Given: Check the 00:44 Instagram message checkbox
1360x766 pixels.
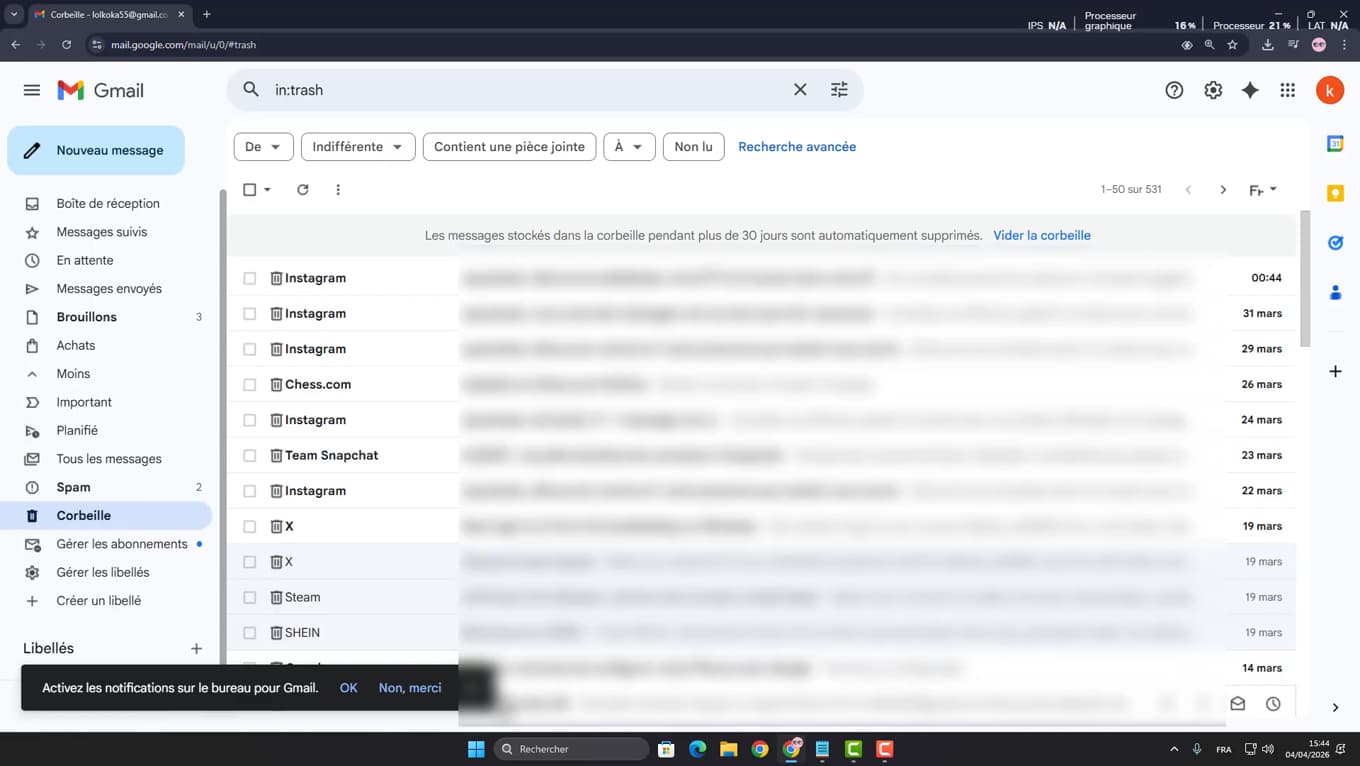Looking at the screenshot, I should pos(250,278).
